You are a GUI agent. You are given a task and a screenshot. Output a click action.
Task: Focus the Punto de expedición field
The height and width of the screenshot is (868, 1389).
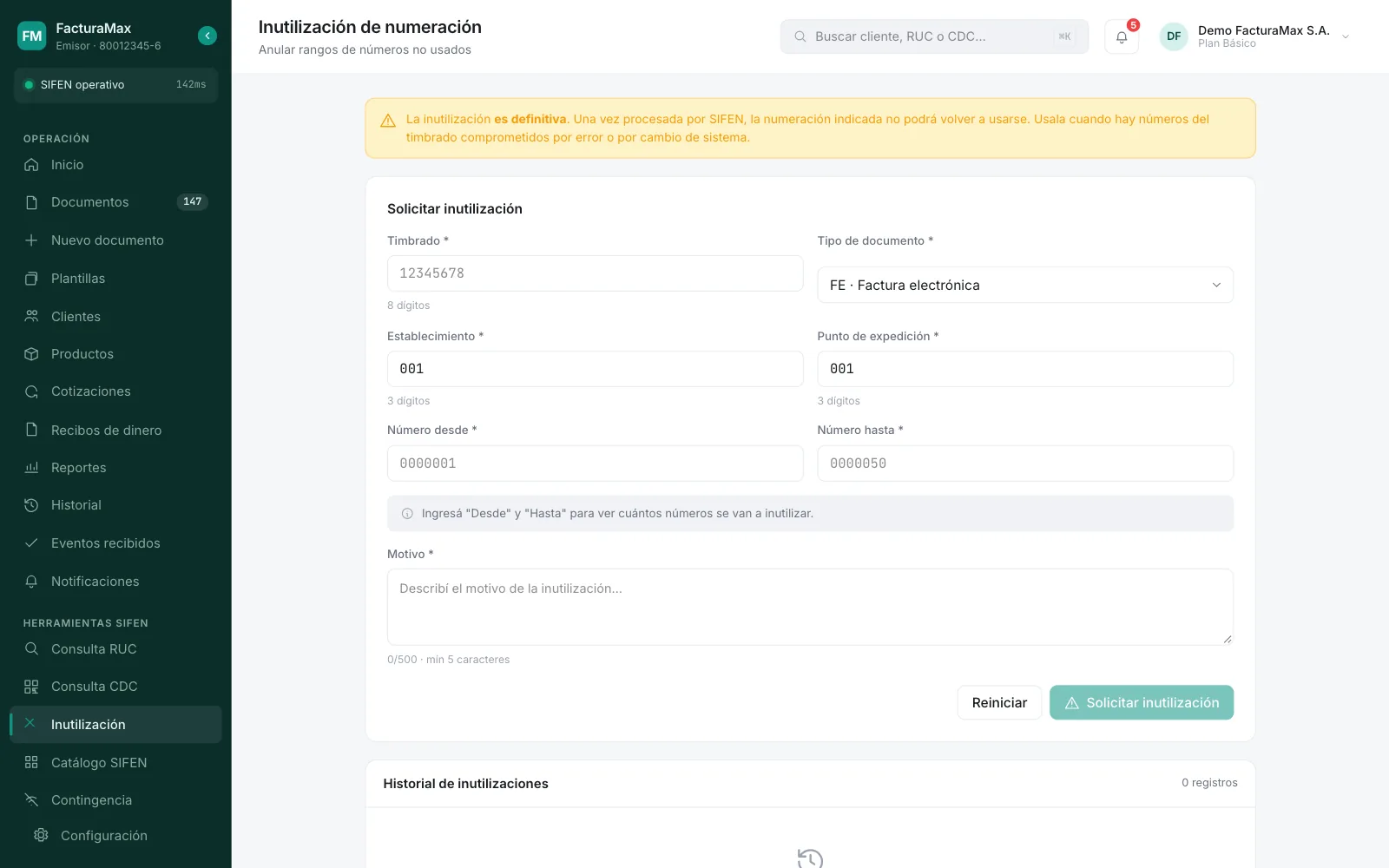(x=1025, y=369)
